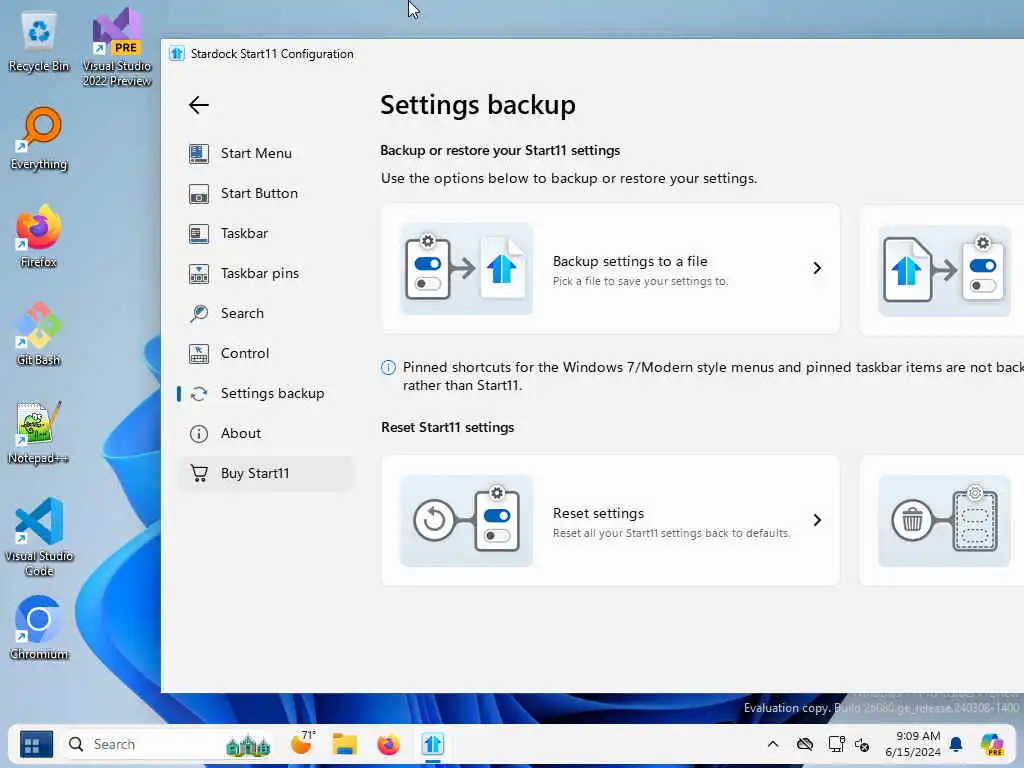Click Start11 icon on the taskbar
This screenshot has width=1024, height=768.
(x=432, y=744)
